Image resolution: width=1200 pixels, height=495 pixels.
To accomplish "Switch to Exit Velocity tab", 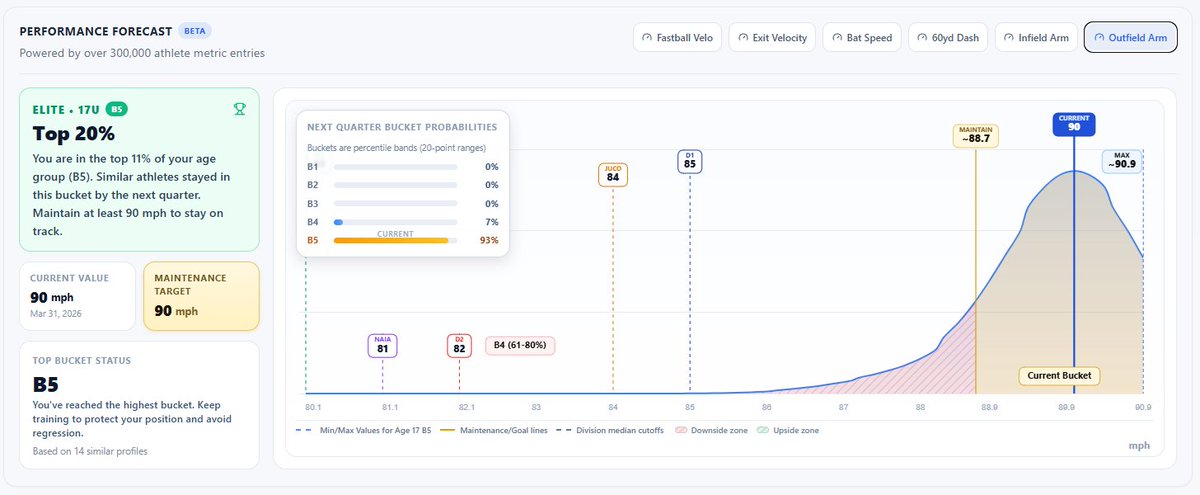I will tap(771, 38).
